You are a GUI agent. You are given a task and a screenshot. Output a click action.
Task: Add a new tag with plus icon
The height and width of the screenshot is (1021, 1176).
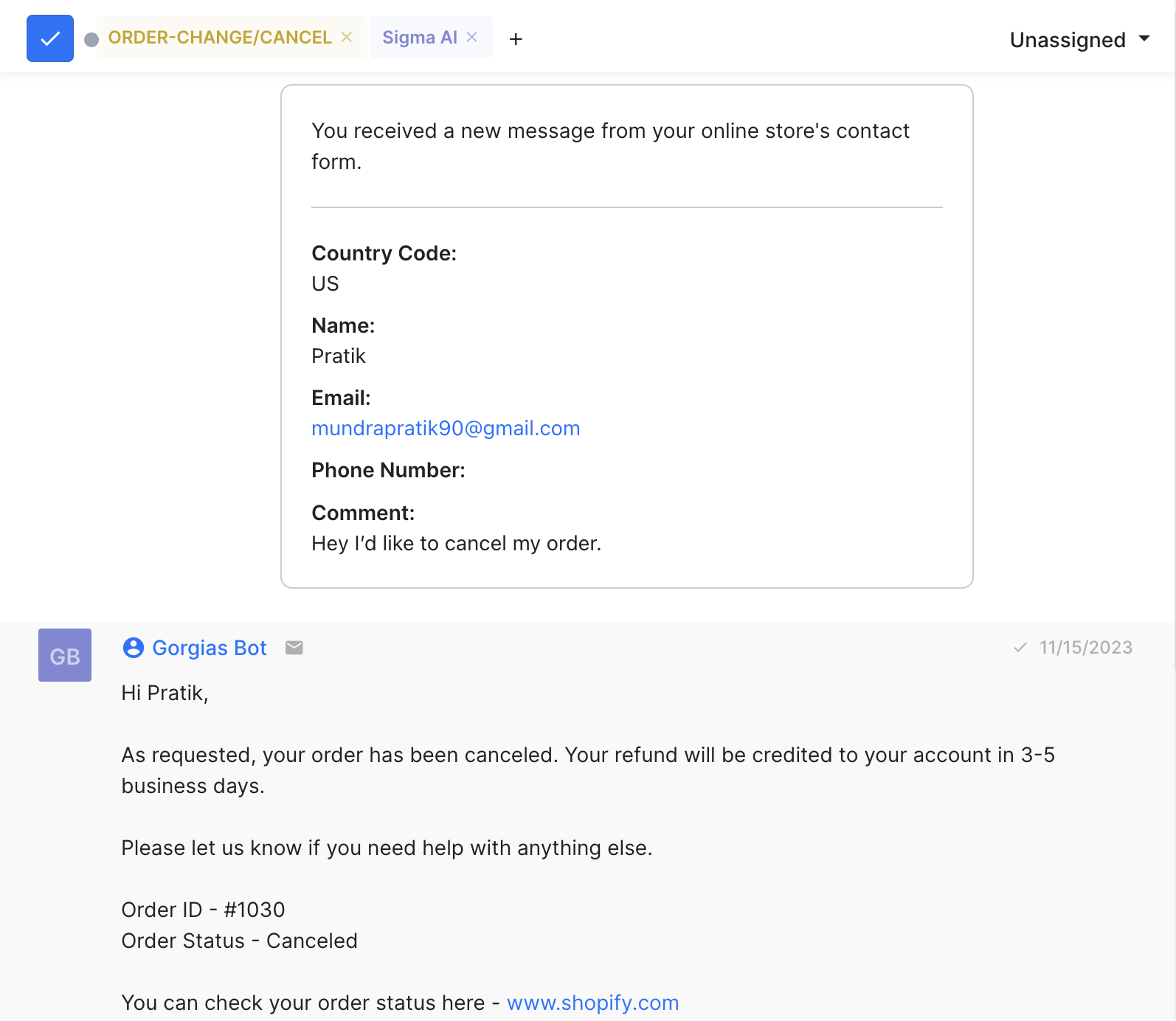click(x=516, y=39)
